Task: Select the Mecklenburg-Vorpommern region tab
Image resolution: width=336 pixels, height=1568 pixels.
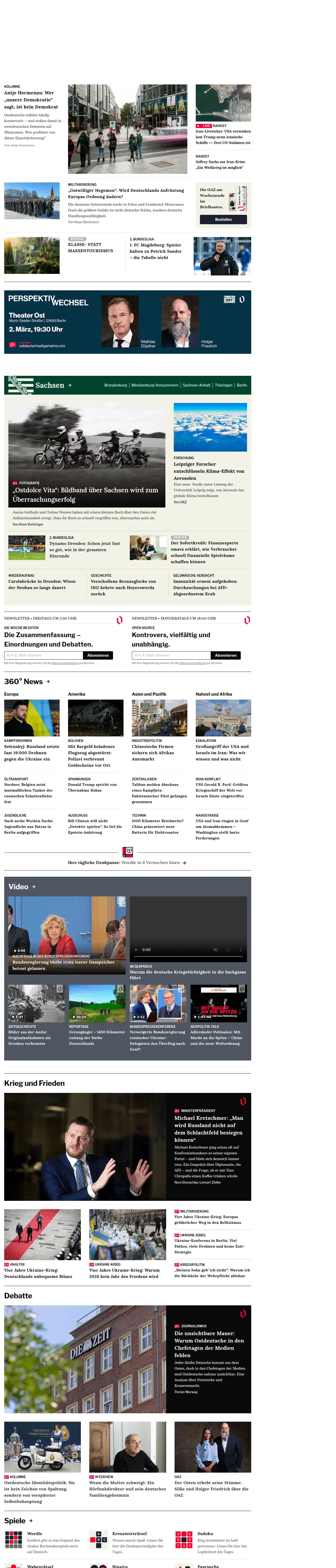Action: coord(155,385)
